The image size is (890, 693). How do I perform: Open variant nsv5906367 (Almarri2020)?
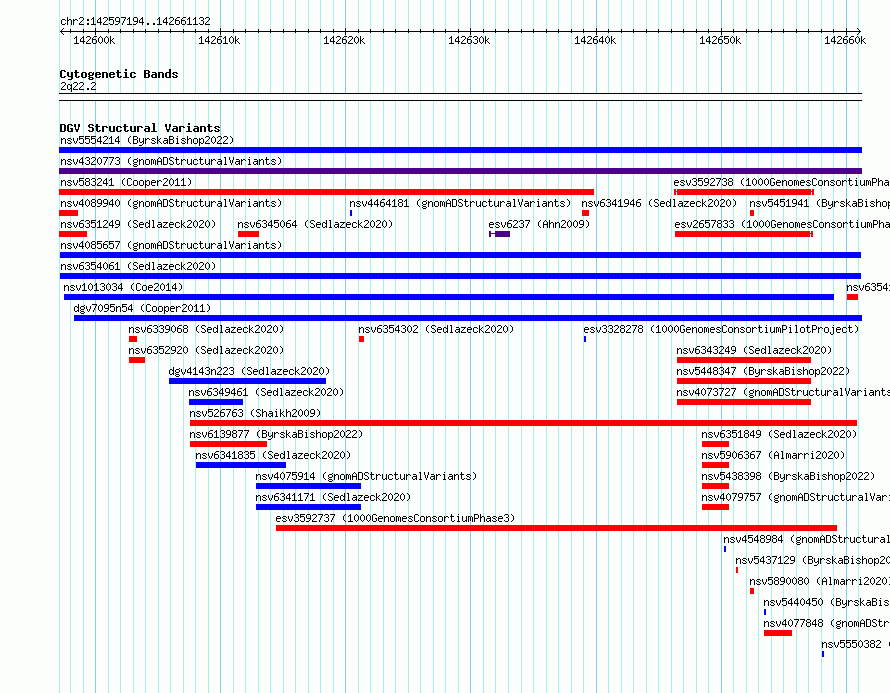tap(774, 455)
